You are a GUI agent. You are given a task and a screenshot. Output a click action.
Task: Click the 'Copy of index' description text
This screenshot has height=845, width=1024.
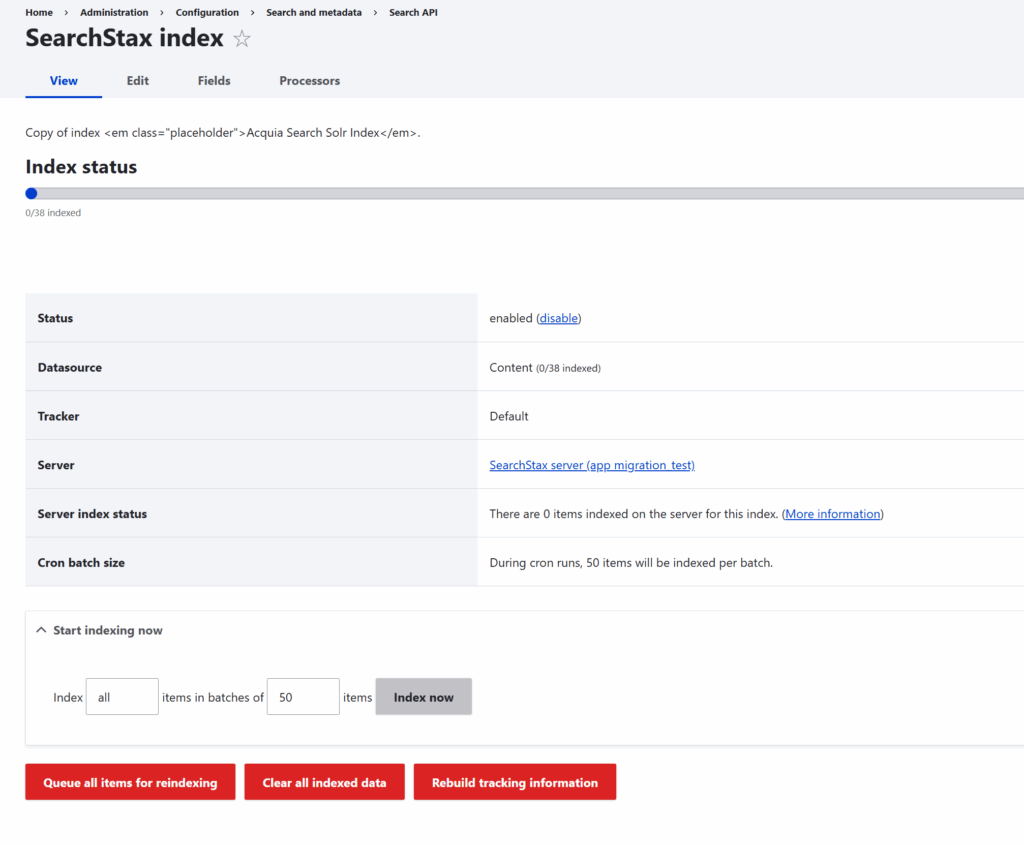click(223, 133)
